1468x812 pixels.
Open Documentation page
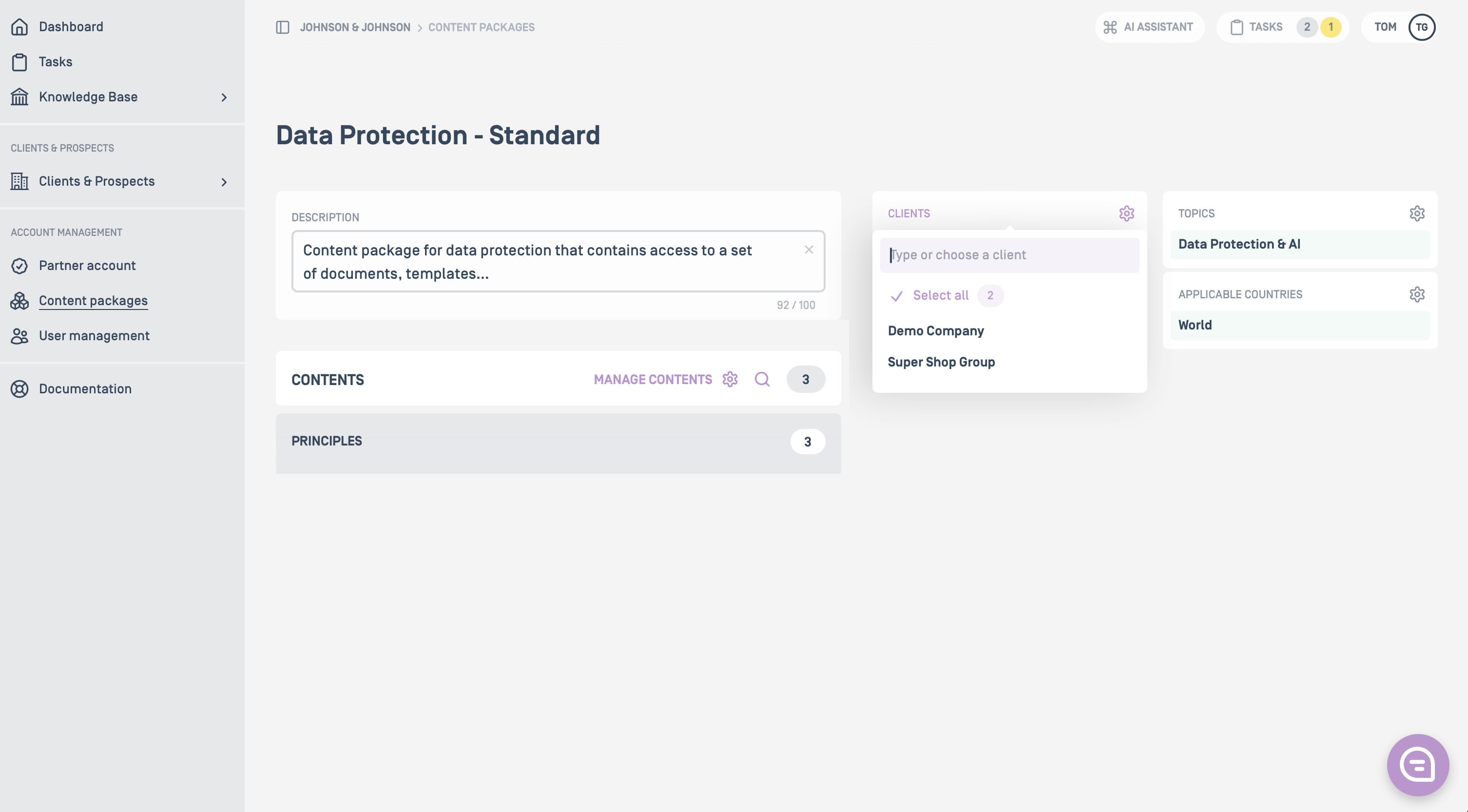(x=85, y=388)
